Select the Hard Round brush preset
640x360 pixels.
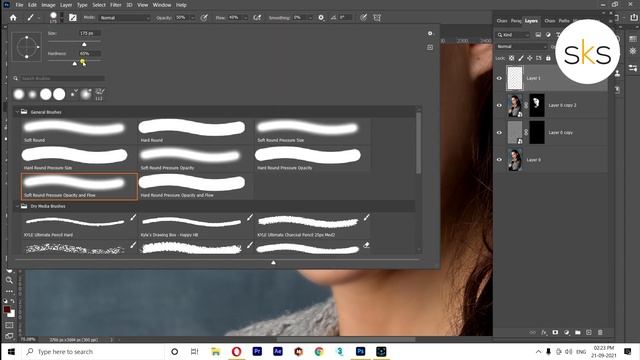tap(195, 131)
